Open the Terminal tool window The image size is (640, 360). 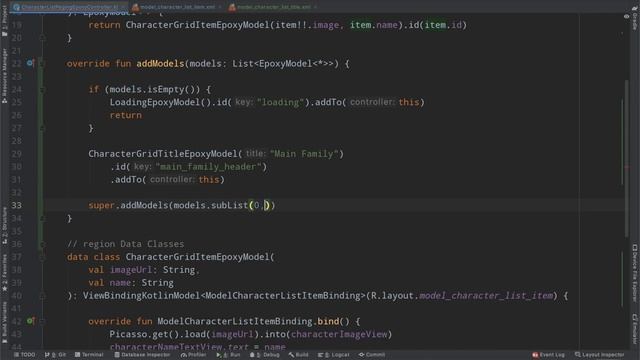(x=89, y=355)
